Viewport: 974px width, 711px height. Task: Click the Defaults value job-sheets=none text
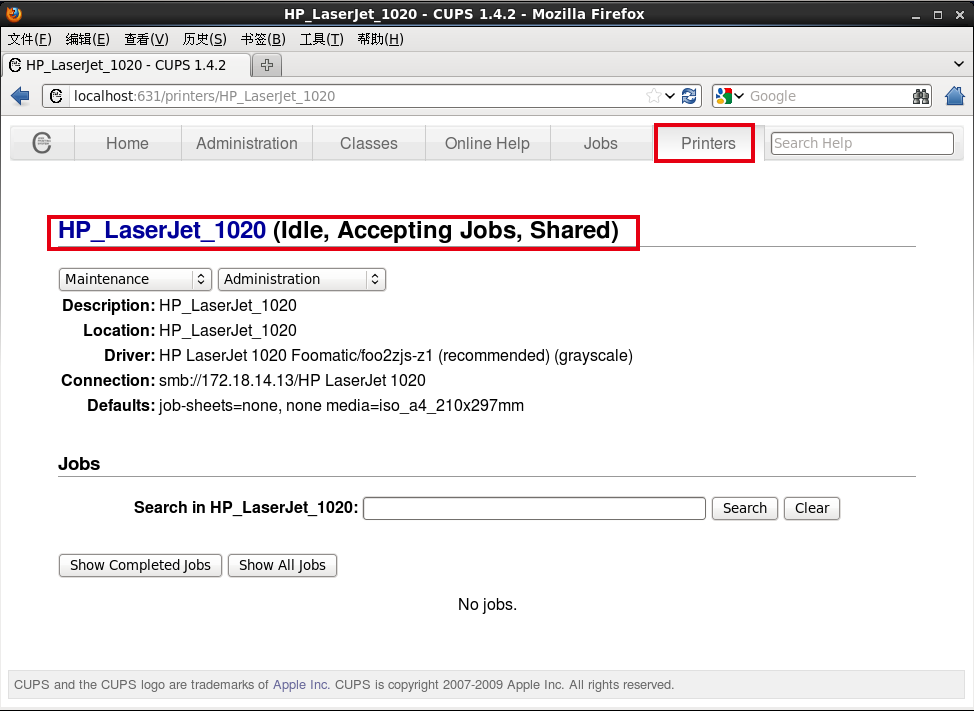(x=341, y=405)
